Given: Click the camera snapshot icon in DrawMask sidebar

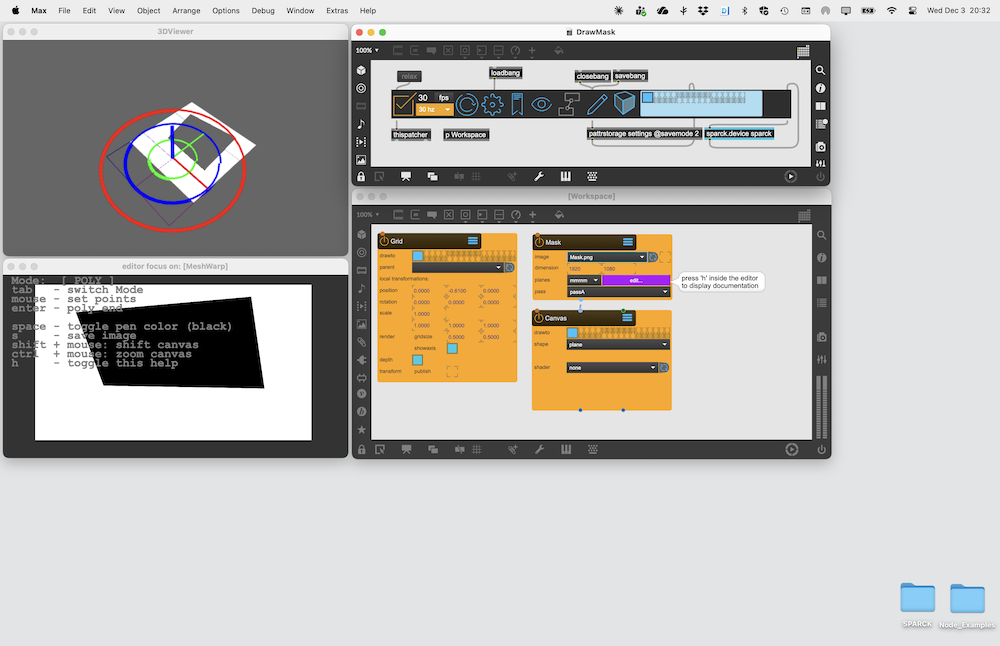Looking at the screenshot, I should 821,147.
